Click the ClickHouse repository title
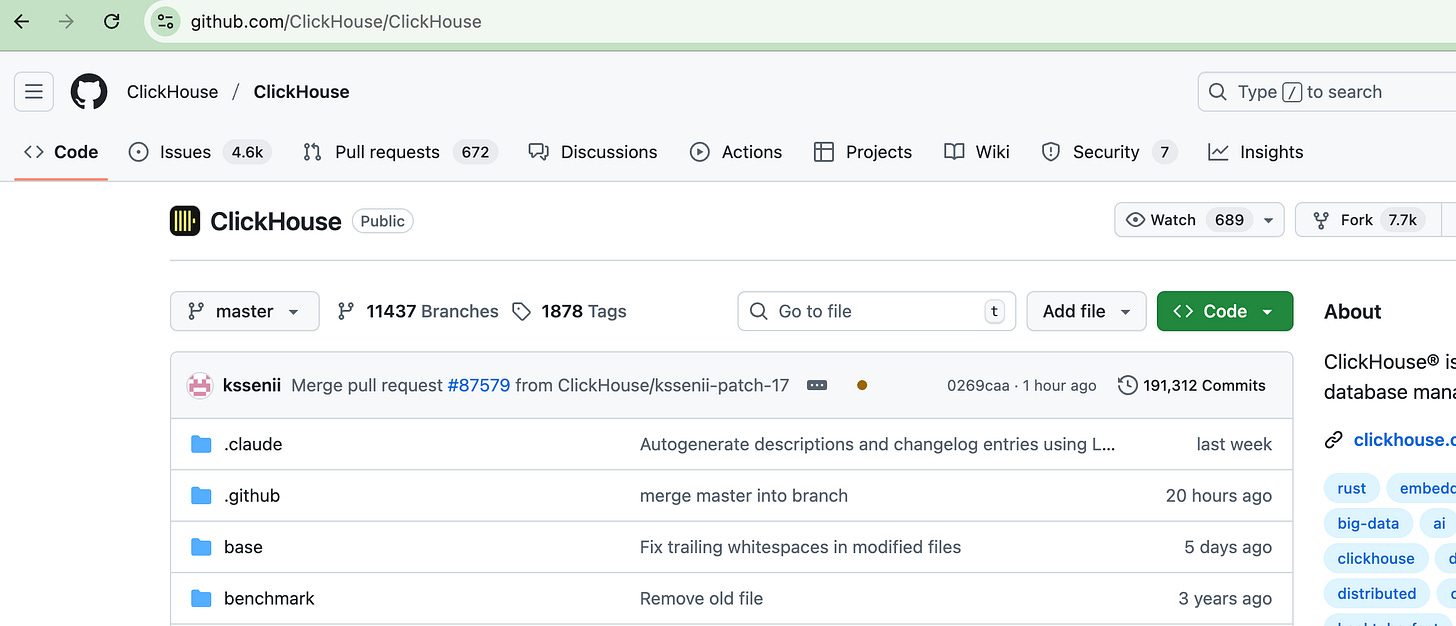 pos(276,221)
